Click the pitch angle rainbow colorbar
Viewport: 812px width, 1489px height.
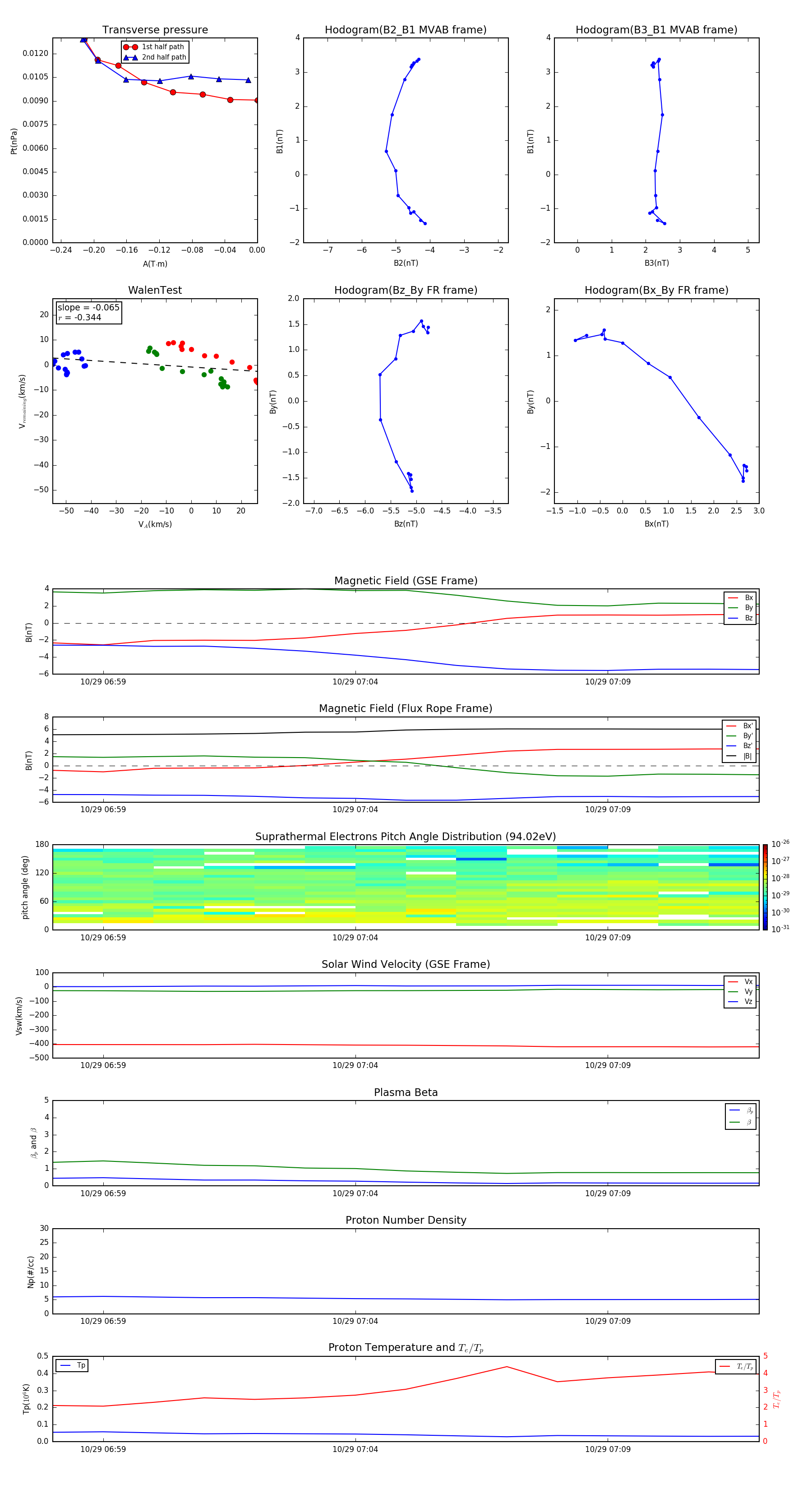[765, 887]
